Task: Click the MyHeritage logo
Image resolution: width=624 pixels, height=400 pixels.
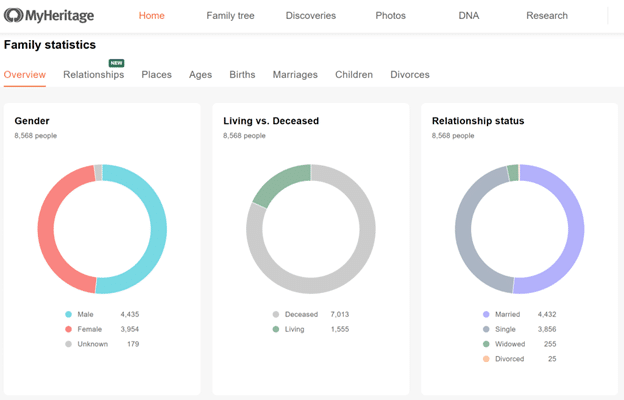Action: tap(49, 16)
